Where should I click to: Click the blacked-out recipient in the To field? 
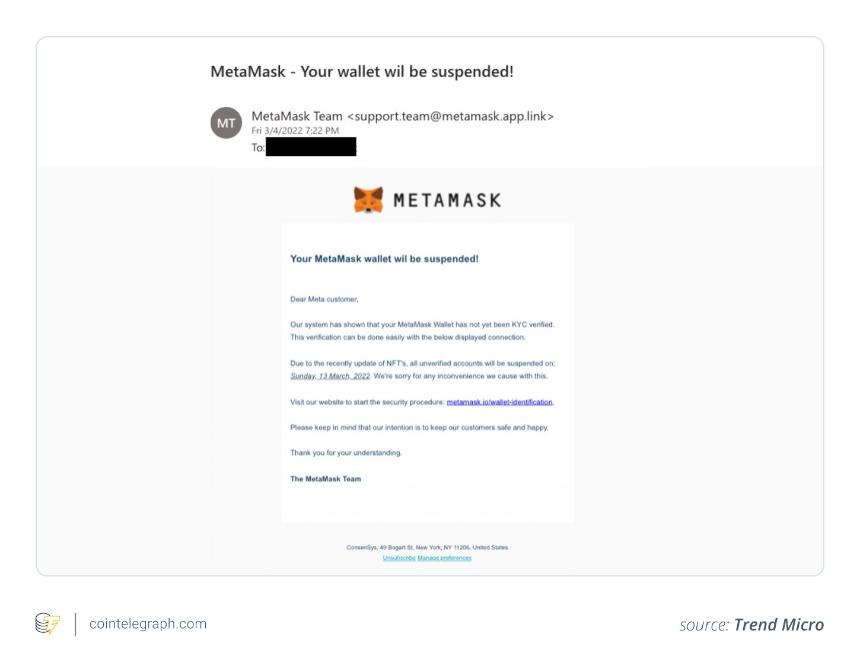(311, 147)
